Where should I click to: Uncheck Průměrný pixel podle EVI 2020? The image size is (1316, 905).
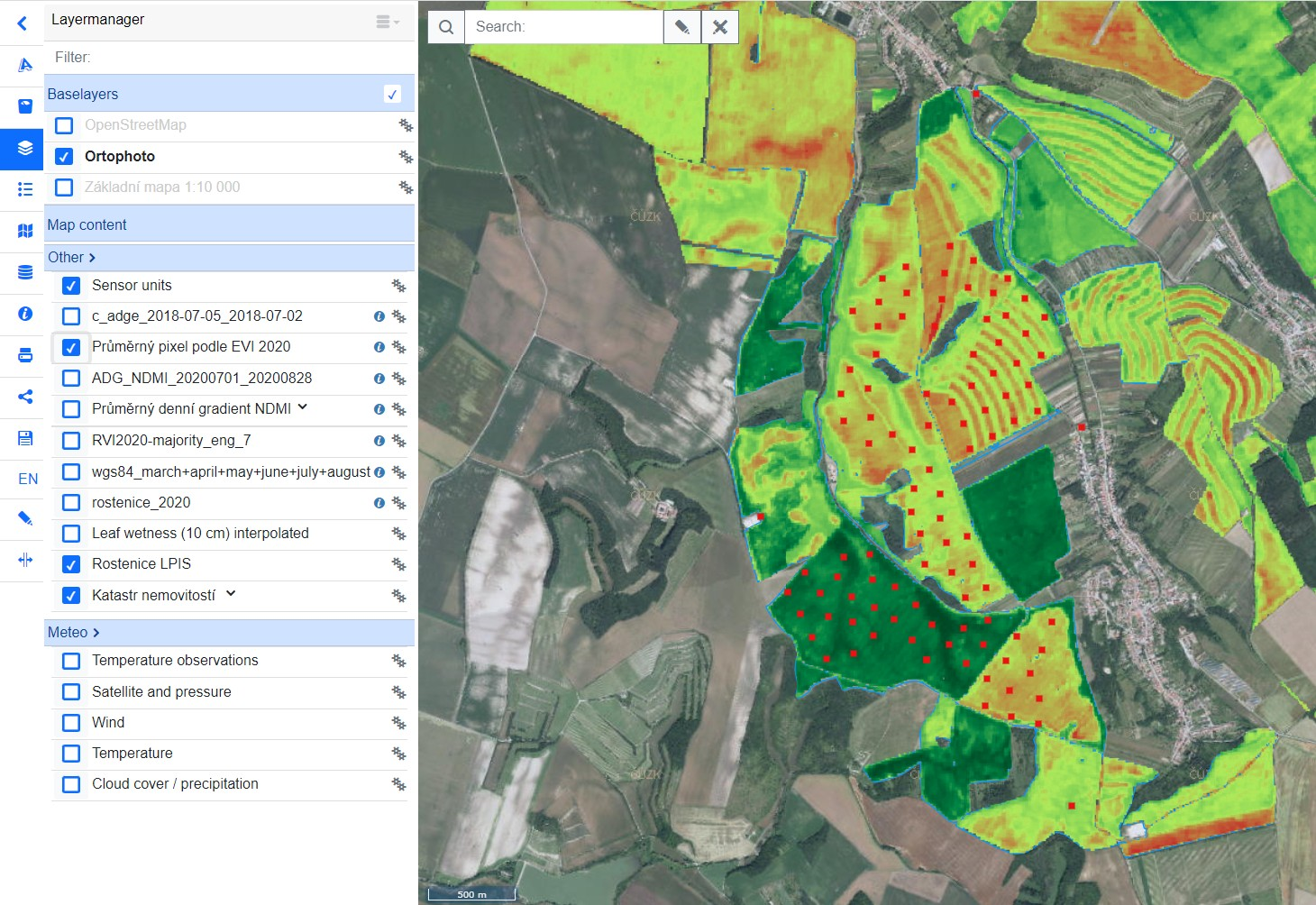pos(71,347)
